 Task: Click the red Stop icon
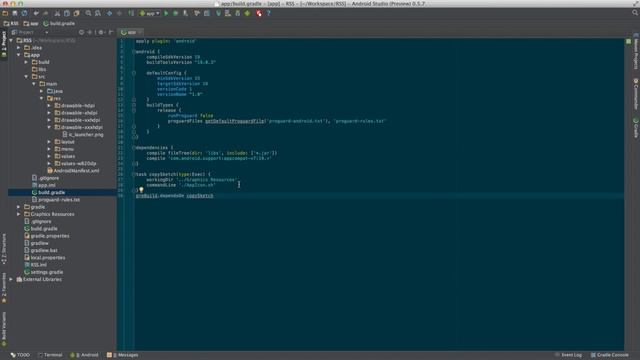(x=259, y=13)
